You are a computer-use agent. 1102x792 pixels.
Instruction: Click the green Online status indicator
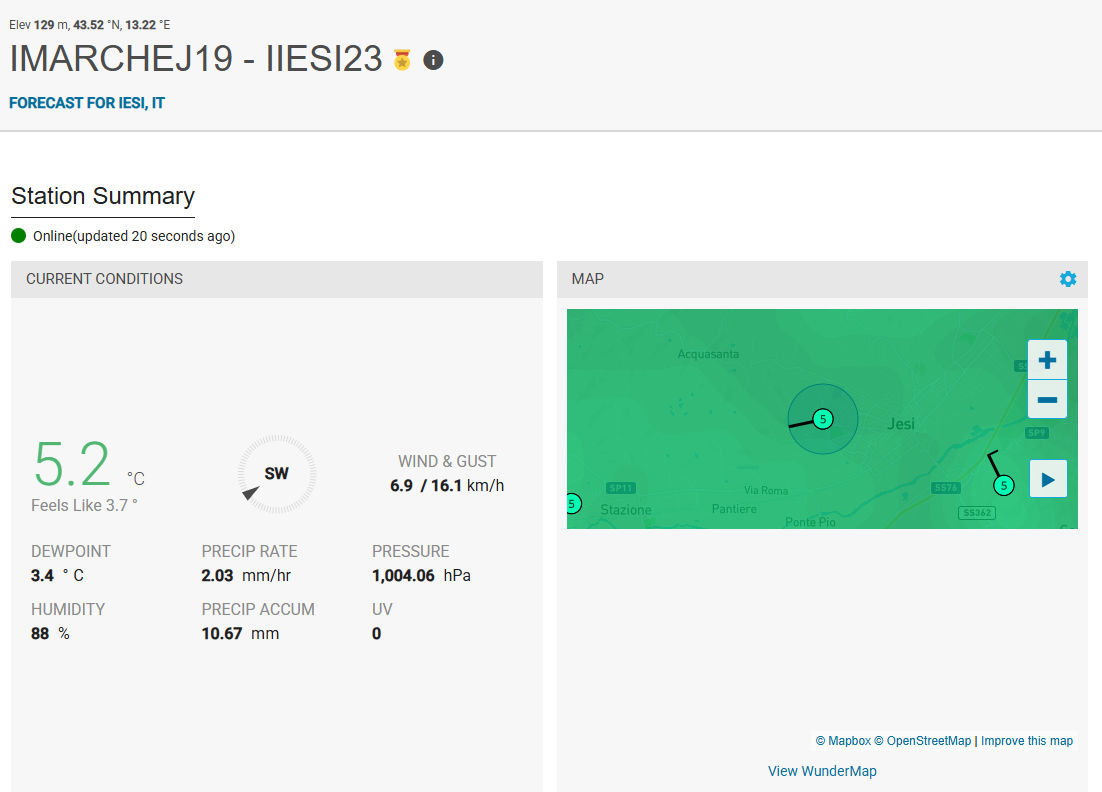tap(19, 236)
